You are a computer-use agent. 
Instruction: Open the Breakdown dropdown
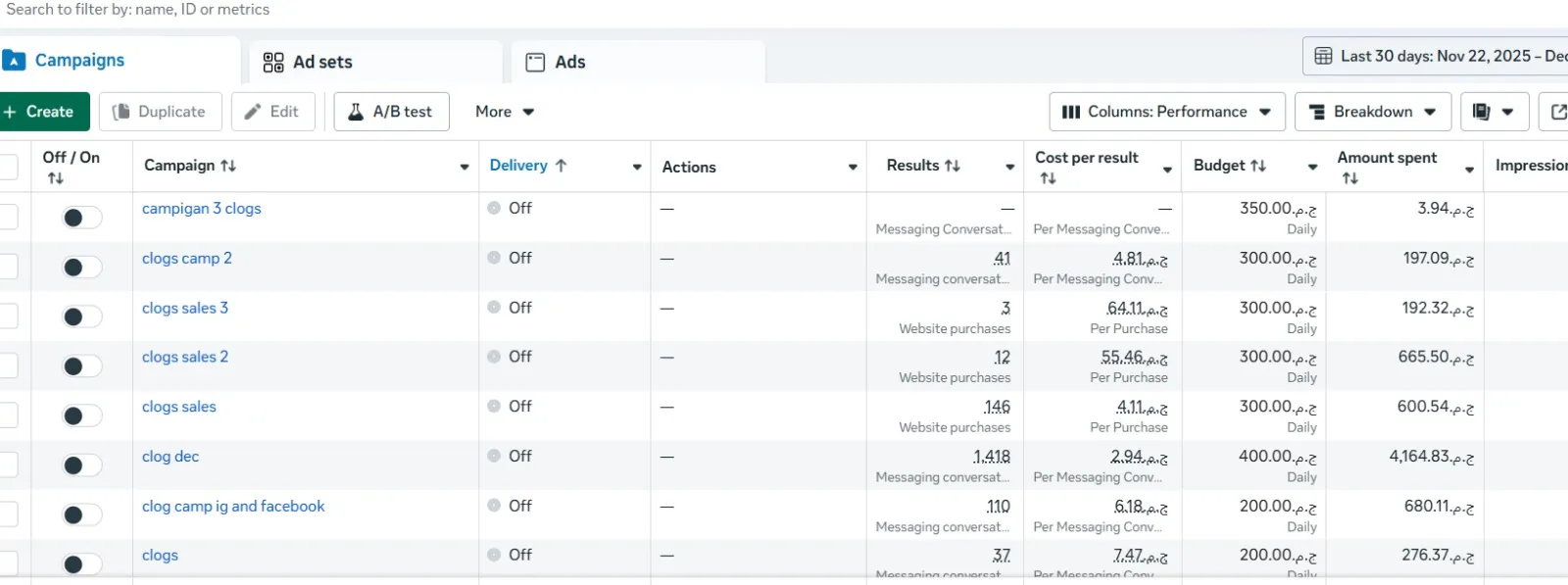pos(1373,112)
